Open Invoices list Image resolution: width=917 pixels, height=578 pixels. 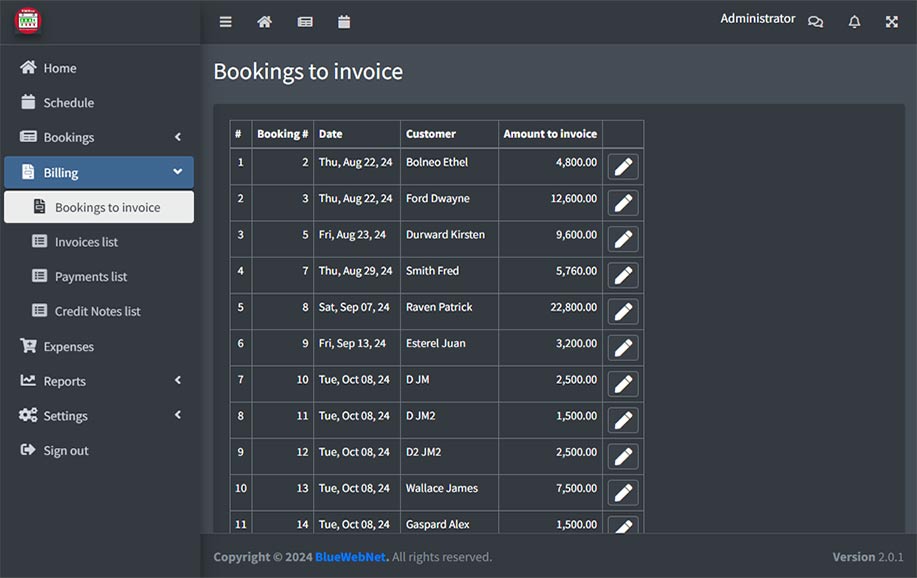click(99, 242)
